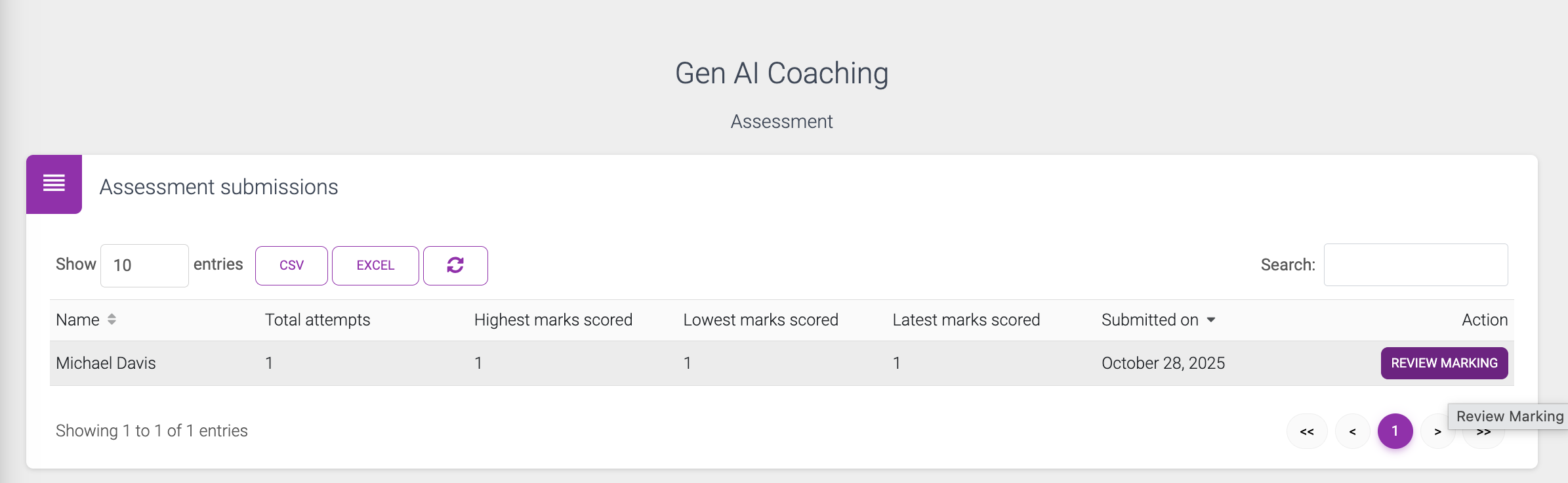Click the Lowest marks scored column header
1568x483 pixels.
tap(760, 320)
